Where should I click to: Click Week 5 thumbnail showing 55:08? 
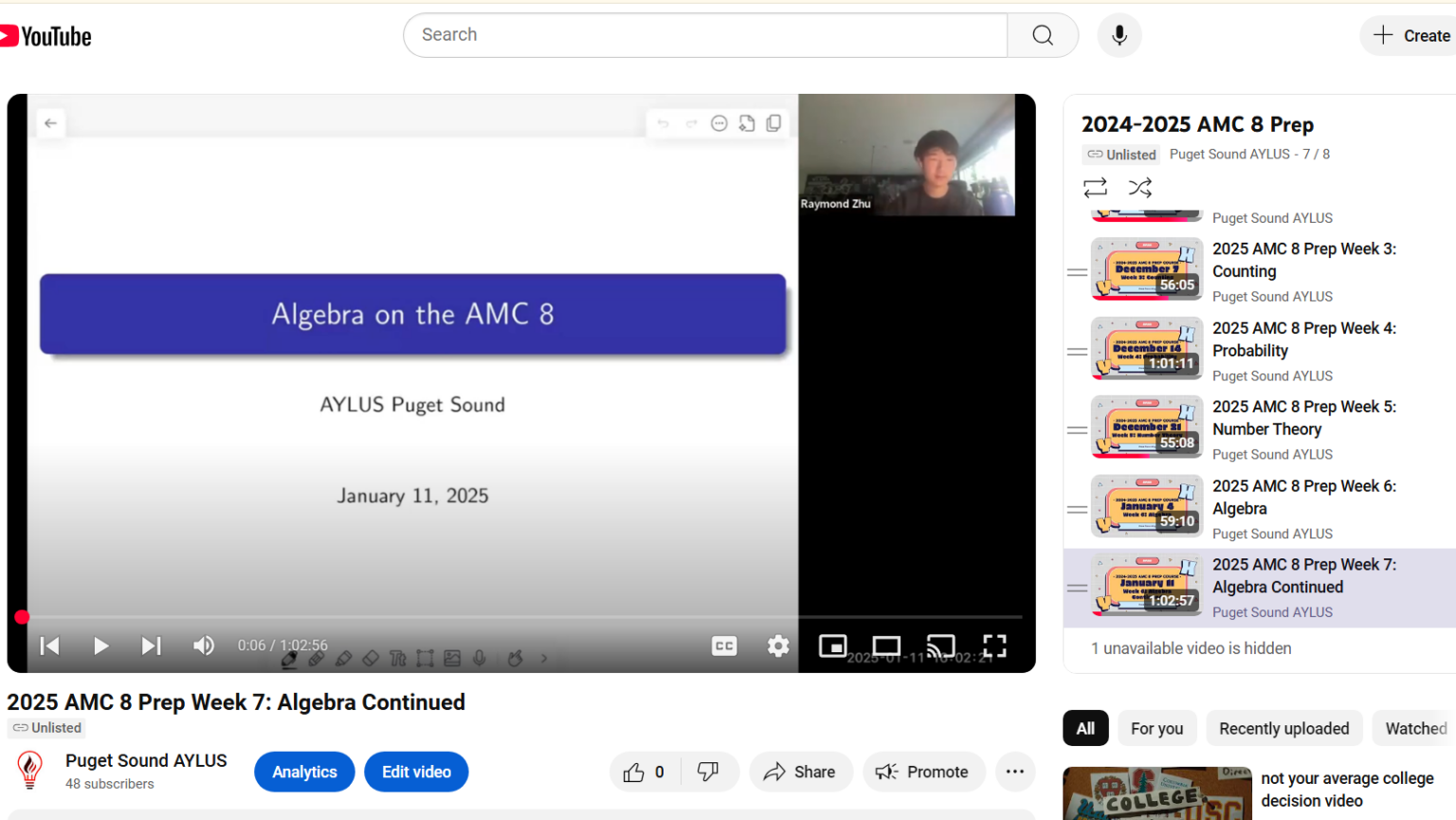pyautogui.click(x=1147, y=428)
